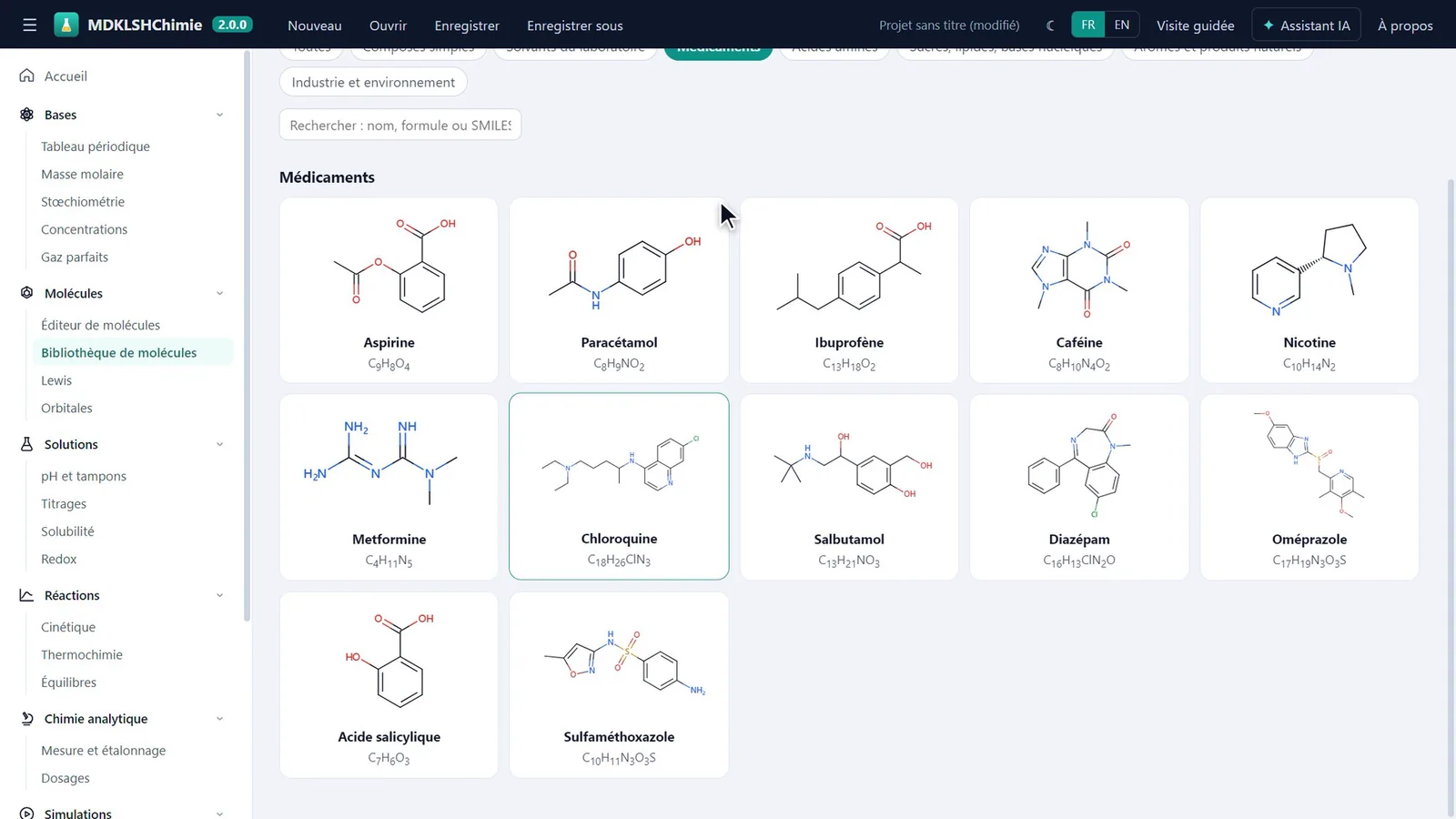Open the Diazépam molecule card
The height and width of the screenshot is (819, 1456).
(1079, 487)
